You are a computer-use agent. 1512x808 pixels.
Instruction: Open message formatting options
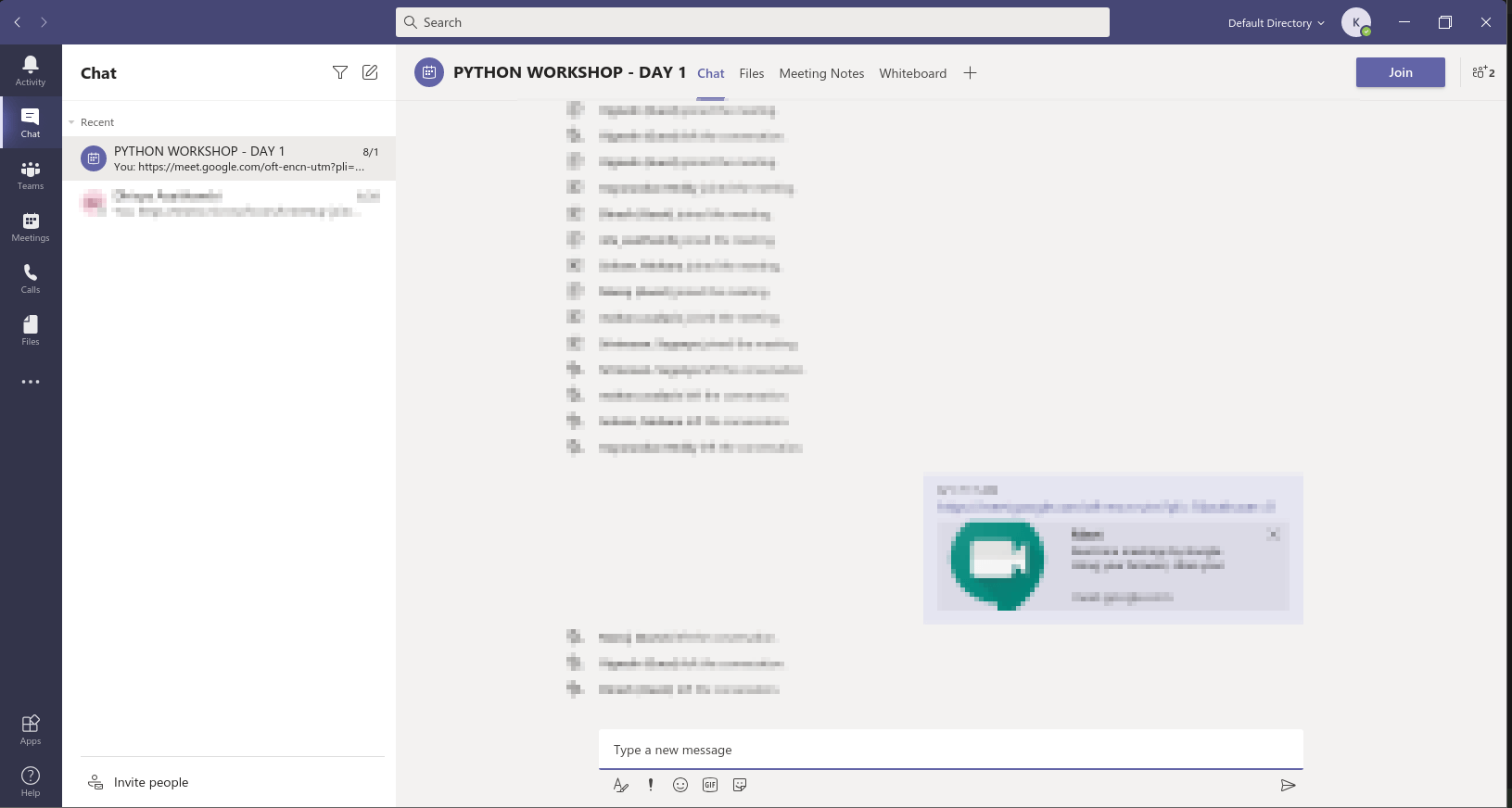tap(621, 785)
